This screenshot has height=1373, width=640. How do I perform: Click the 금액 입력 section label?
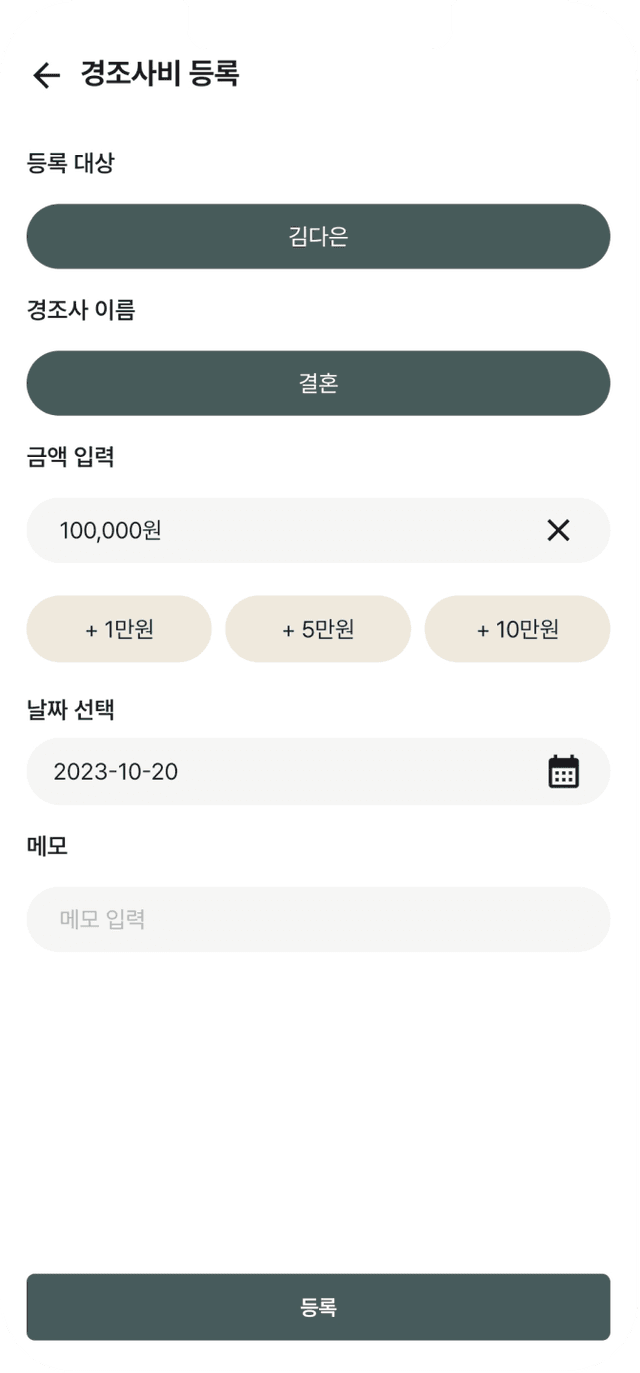(x=71, y=457)
